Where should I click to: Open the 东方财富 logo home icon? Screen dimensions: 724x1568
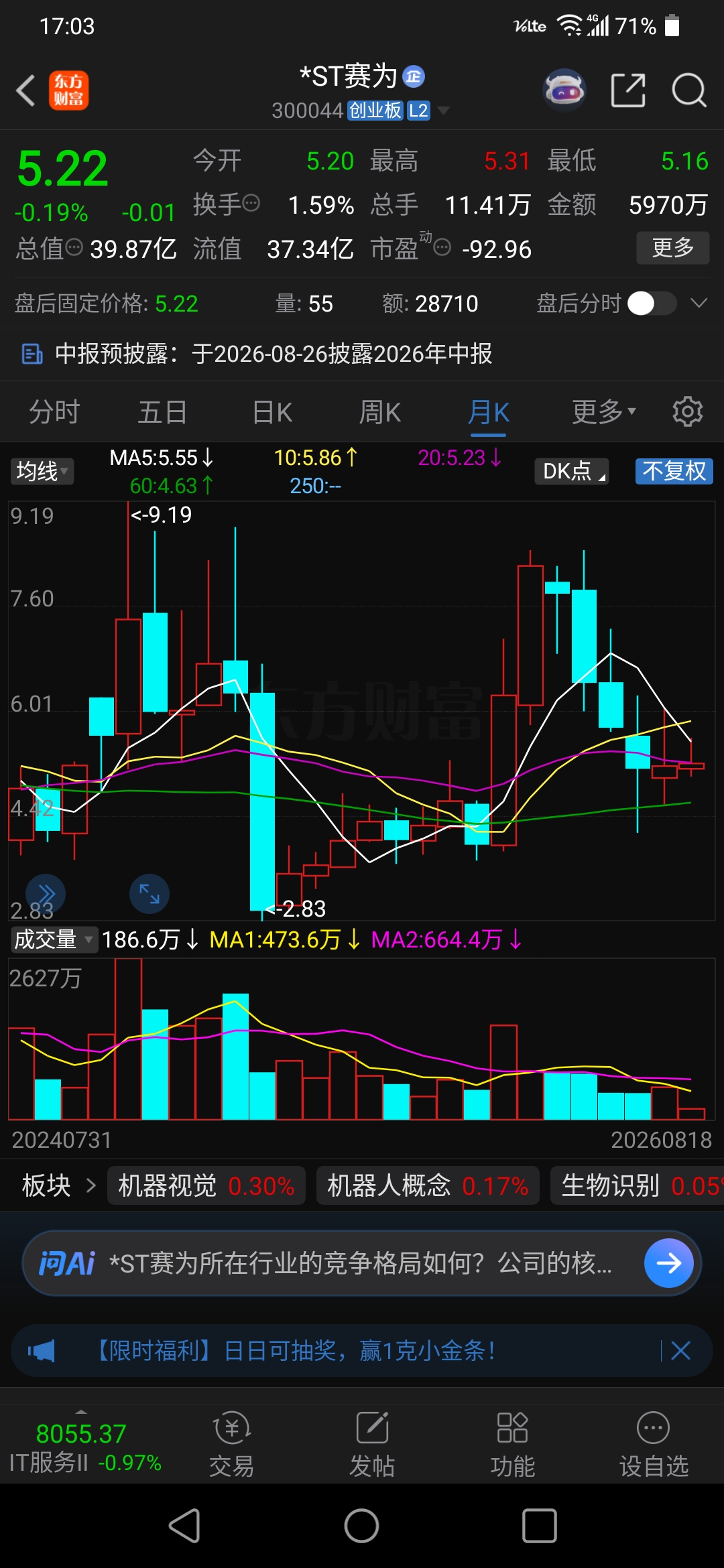point(68,90)
